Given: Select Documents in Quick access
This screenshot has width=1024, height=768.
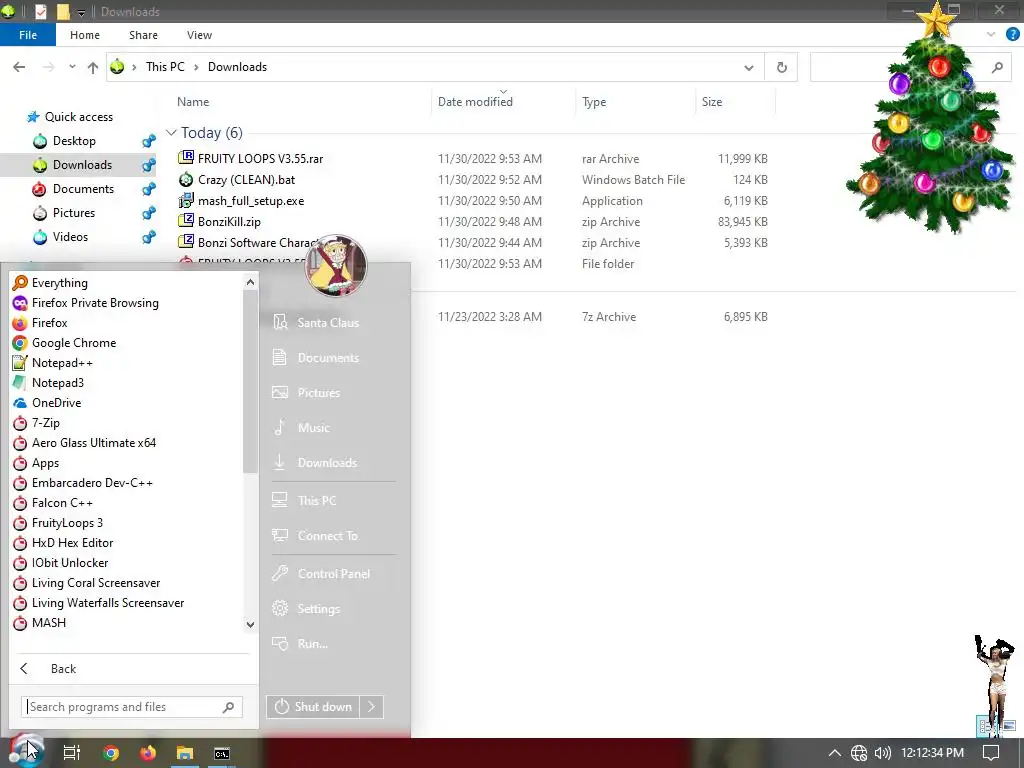Looking at the screenshot, I should (x=83, y=189).
